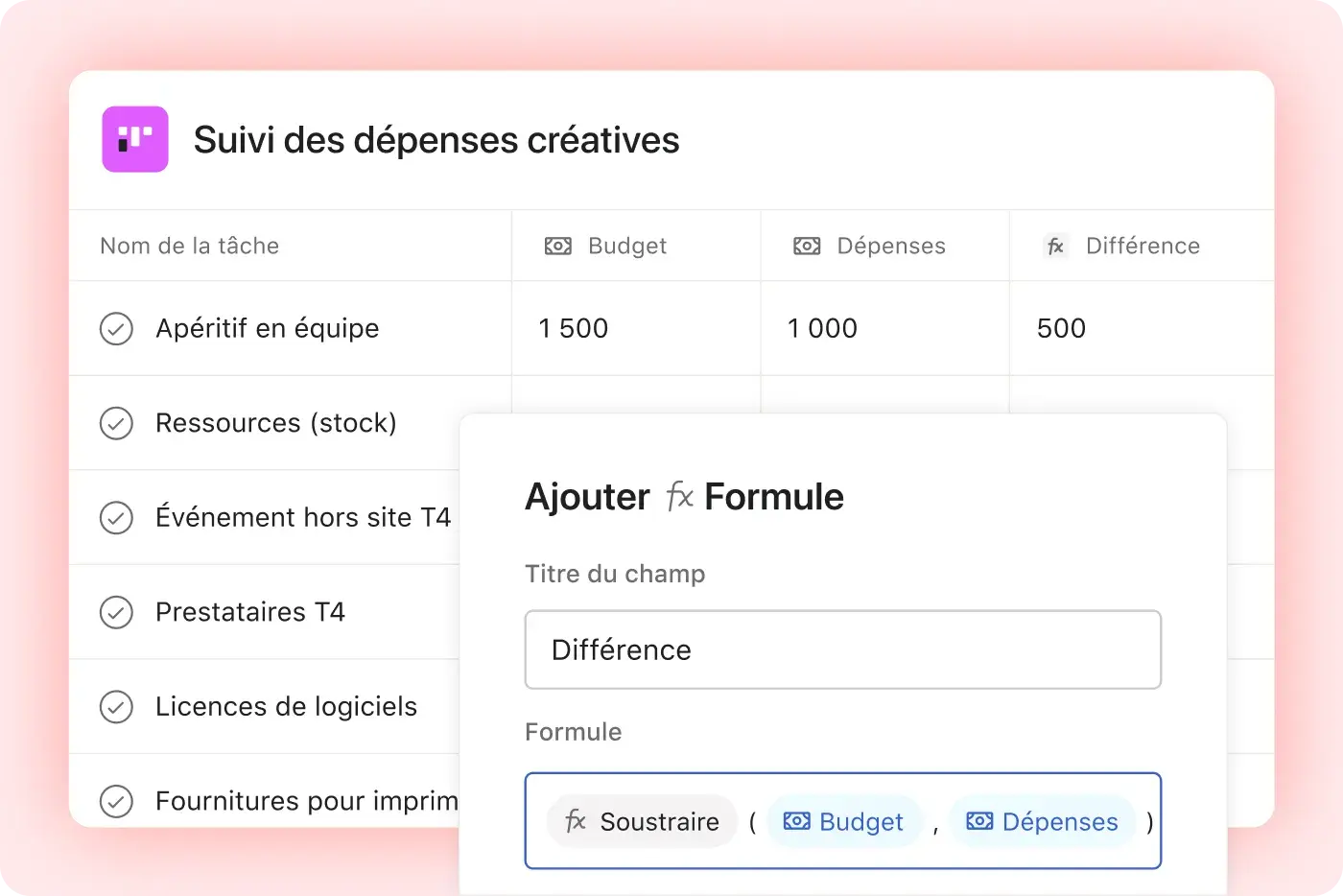1343x896 pixels.
Task: Open the Licences de logiciels task
Action: point(287,707)
